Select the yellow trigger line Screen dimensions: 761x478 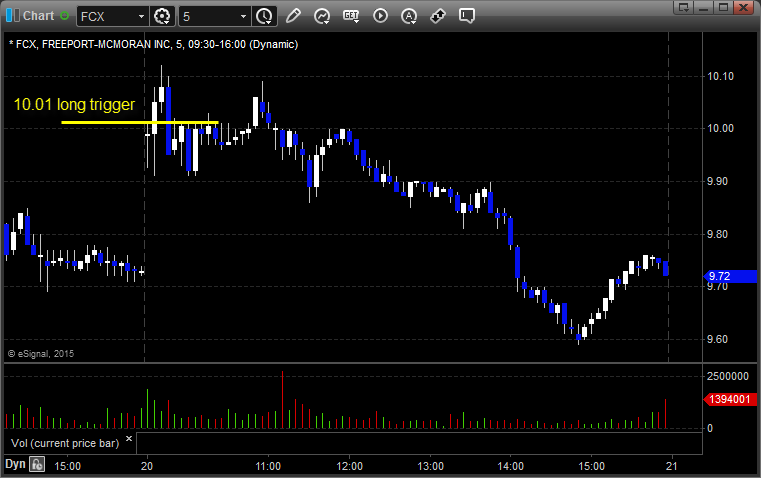(x=140, y=122)
